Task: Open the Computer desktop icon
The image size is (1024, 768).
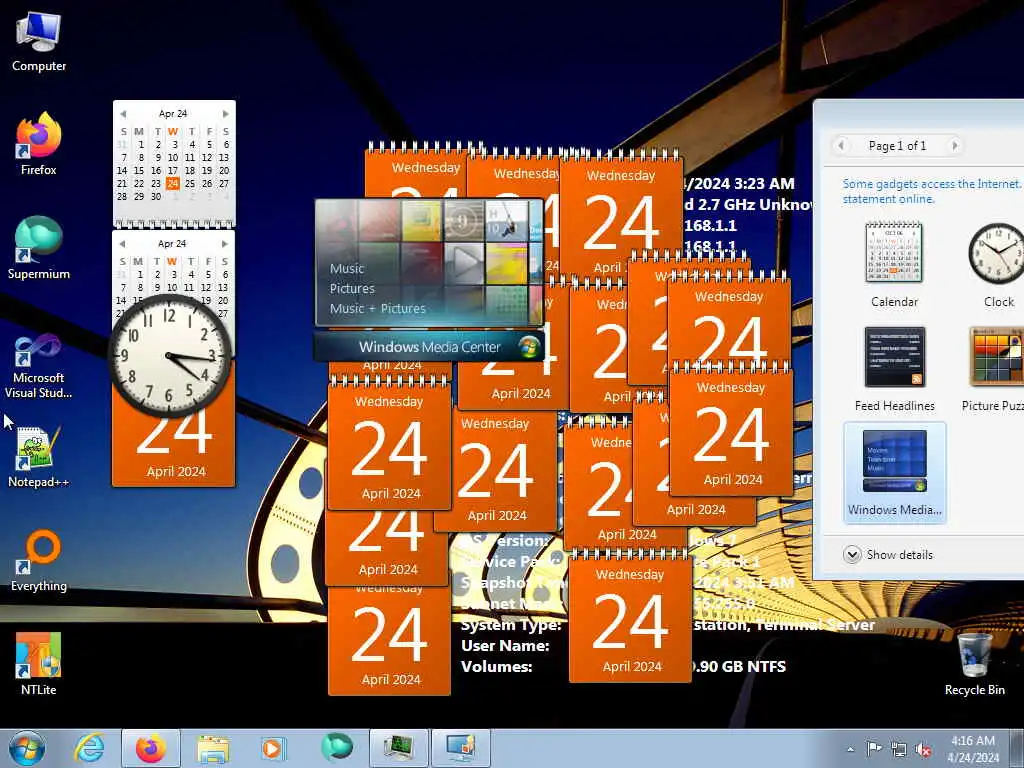Action: 39,41
